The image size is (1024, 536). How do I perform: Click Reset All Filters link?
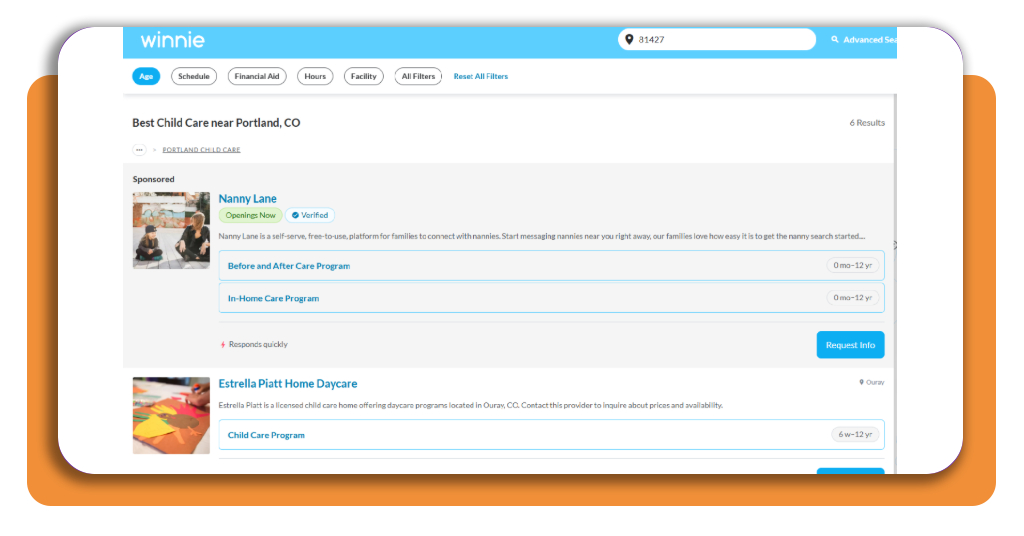[x=481, y=76]
